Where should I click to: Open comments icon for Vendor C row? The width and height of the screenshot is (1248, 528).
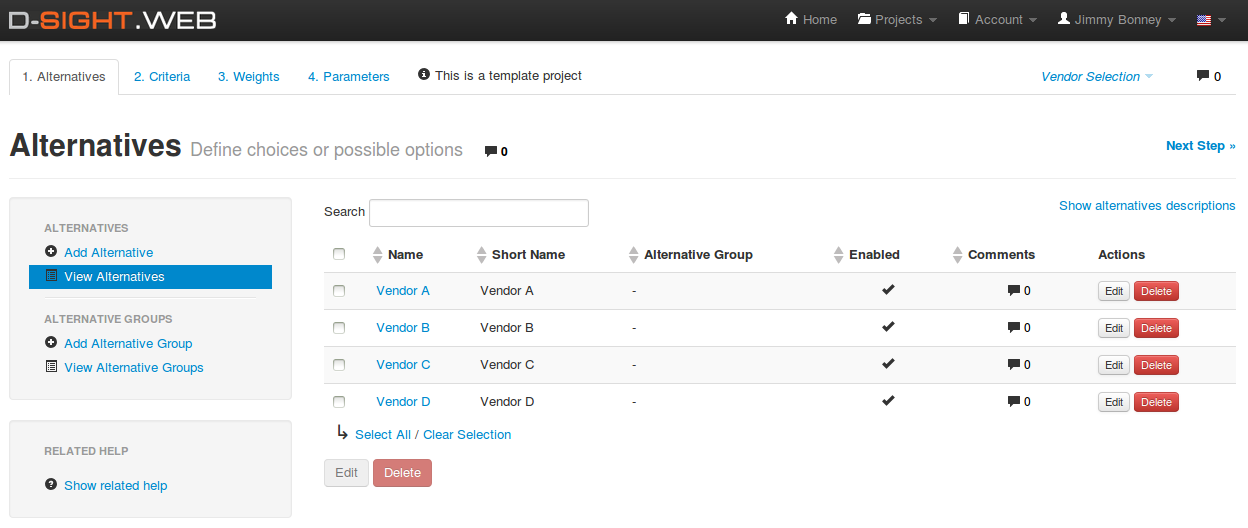pos(1014,365)
